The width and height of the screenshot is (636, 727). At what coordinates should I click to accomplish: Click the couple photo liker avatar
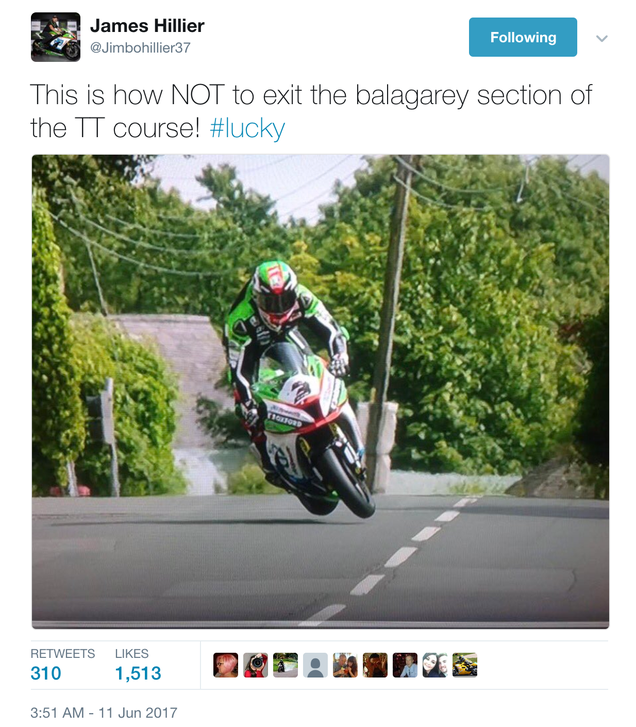coord(345,665)
